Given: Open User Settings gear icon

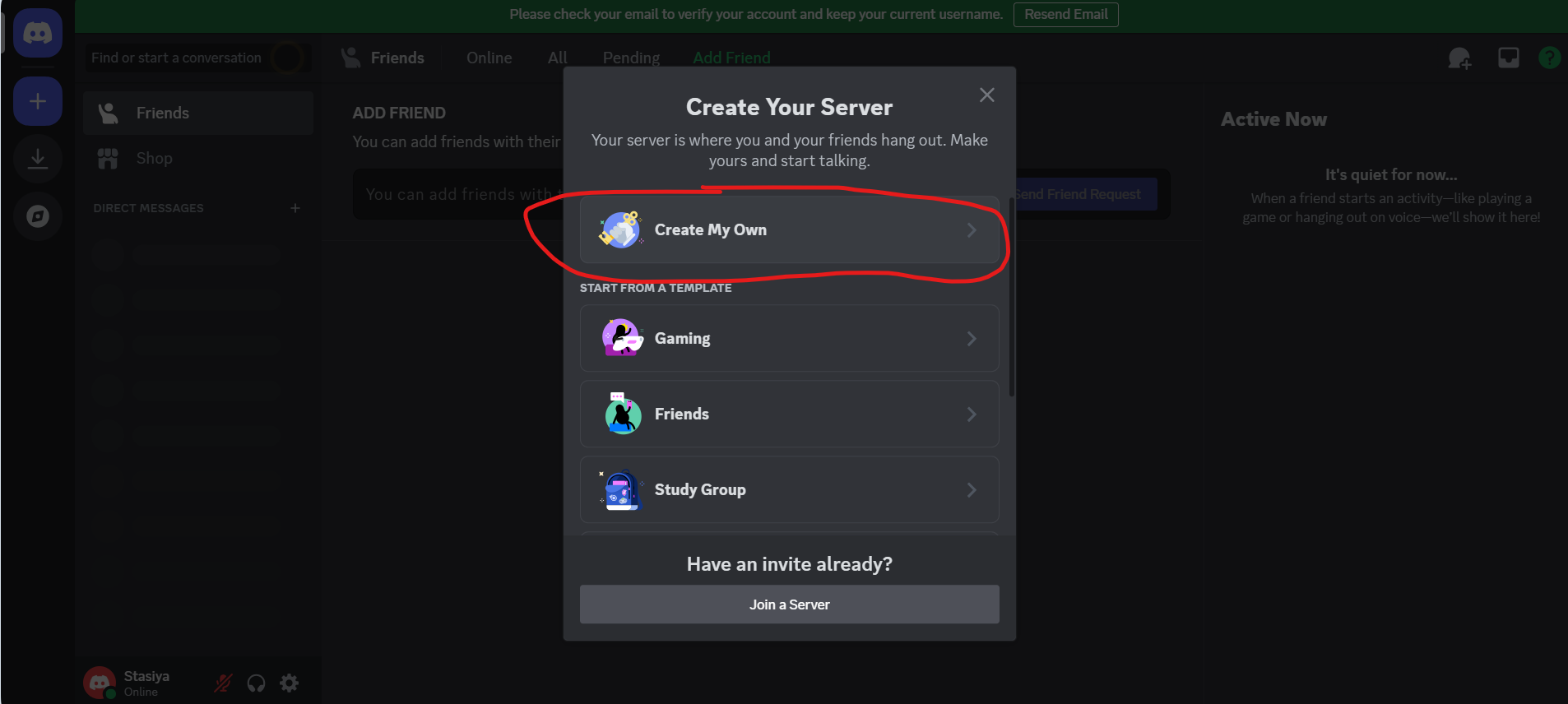Looking at the screenshot, I should (289, 683).
